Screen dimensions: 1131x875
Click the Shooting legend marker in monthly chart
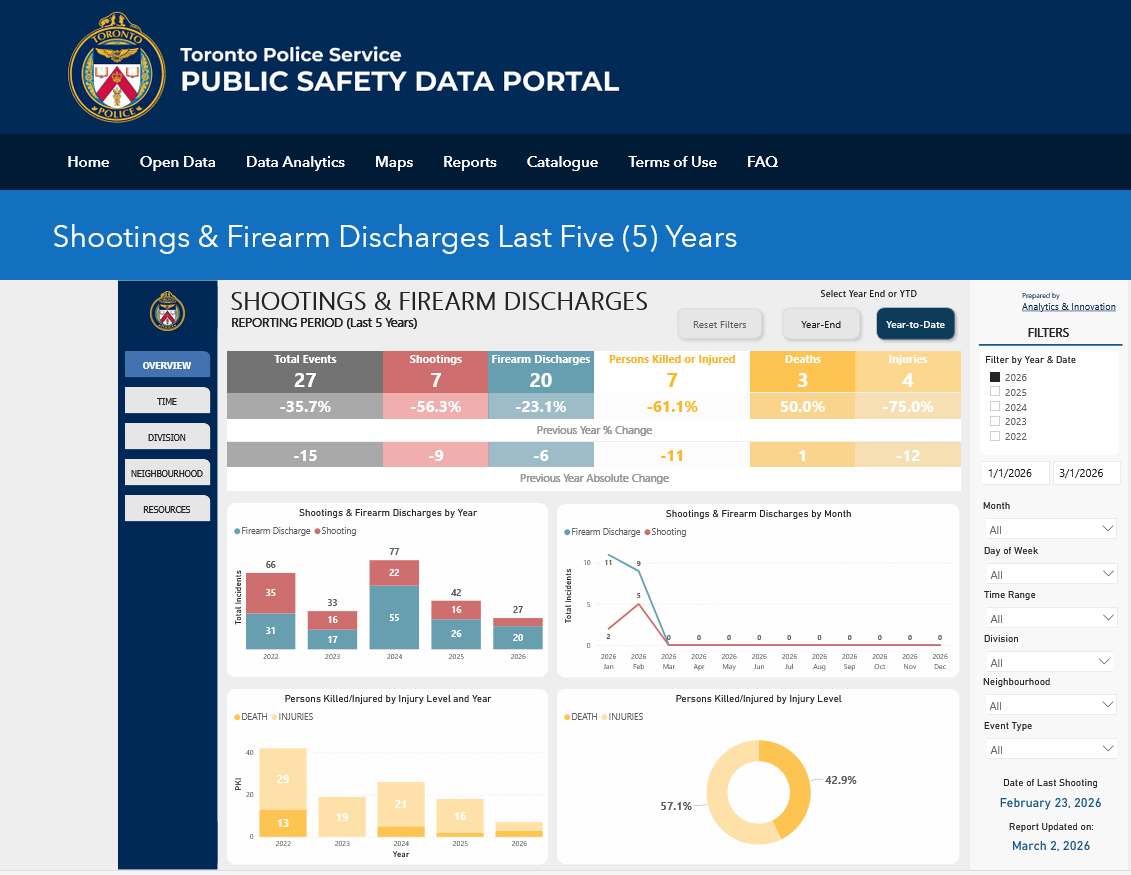click(647, 532)
